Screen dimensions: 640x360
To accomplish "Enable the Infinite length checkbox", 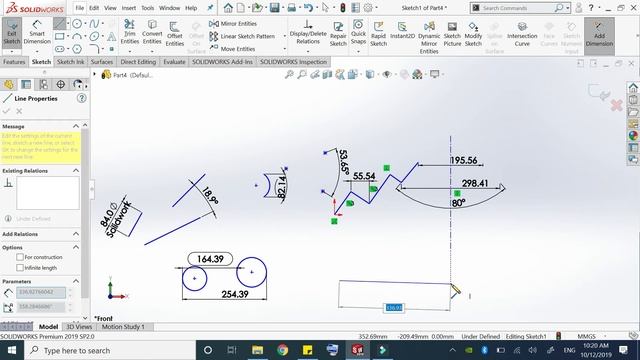I will [x=20, y=268].
